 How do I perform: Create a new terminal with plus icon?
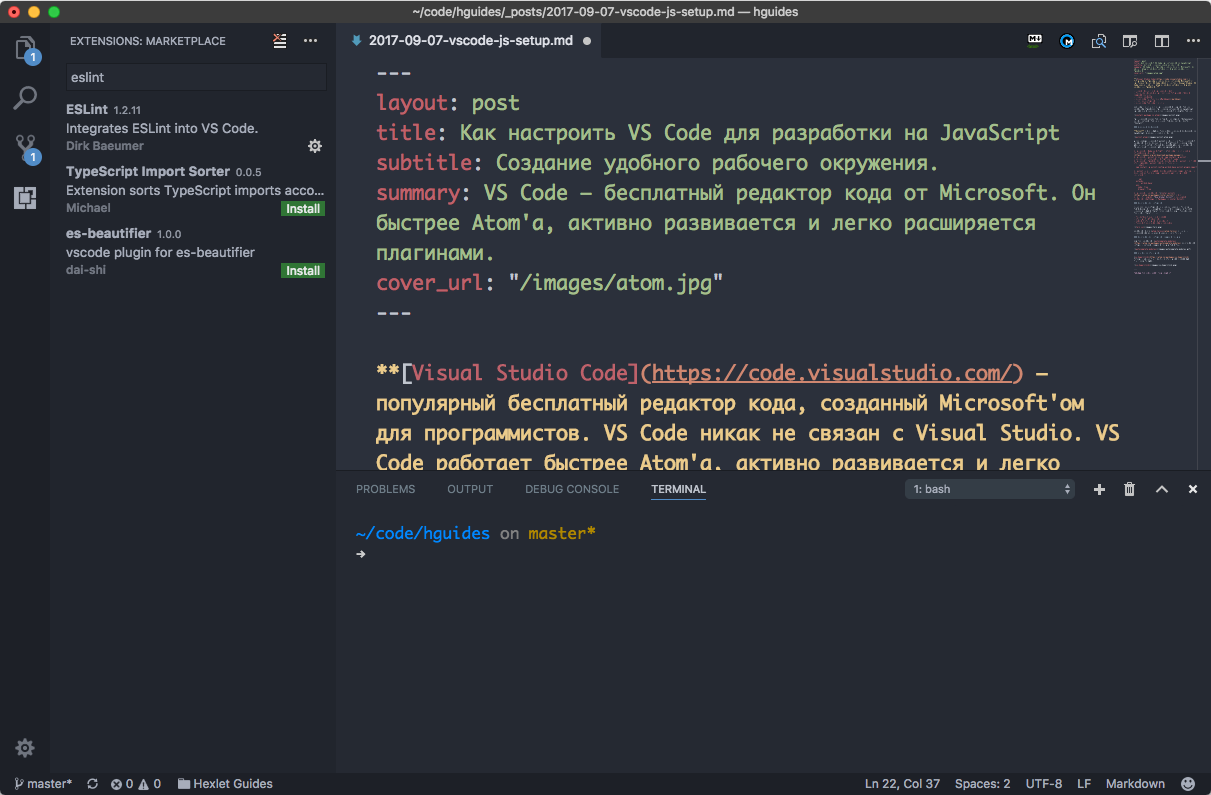1099,489
